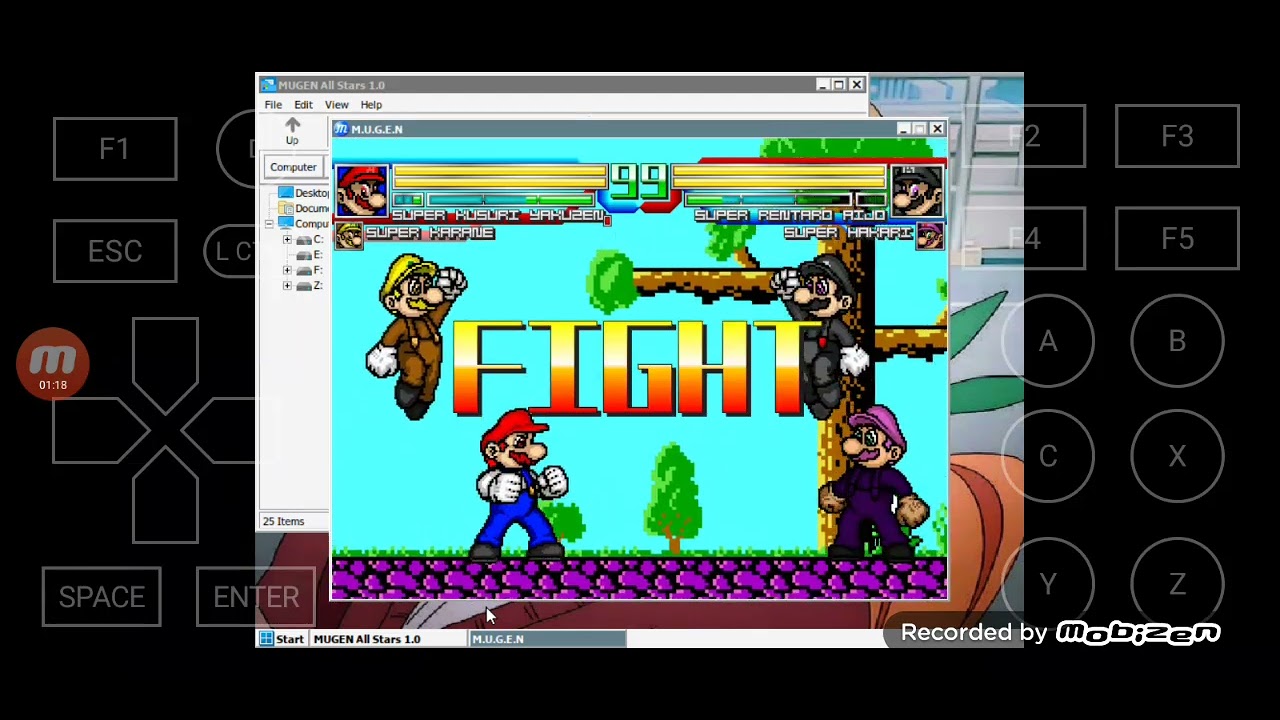Click the Mario player one portrait
Screen dimensions: 1280x720
tap(362, 192)
